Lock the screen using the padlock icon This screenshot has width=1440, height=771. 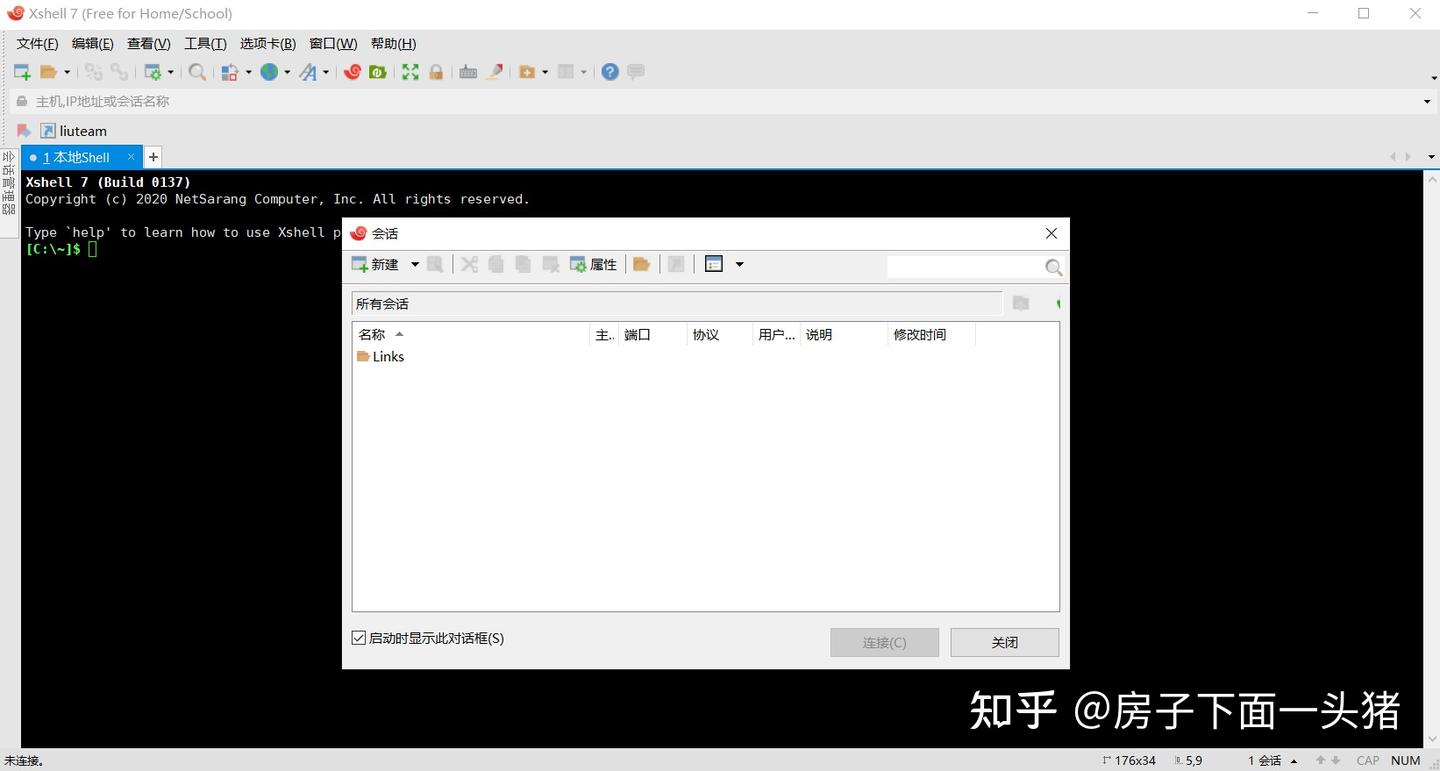pyautogui.click(x=434, y=71)
